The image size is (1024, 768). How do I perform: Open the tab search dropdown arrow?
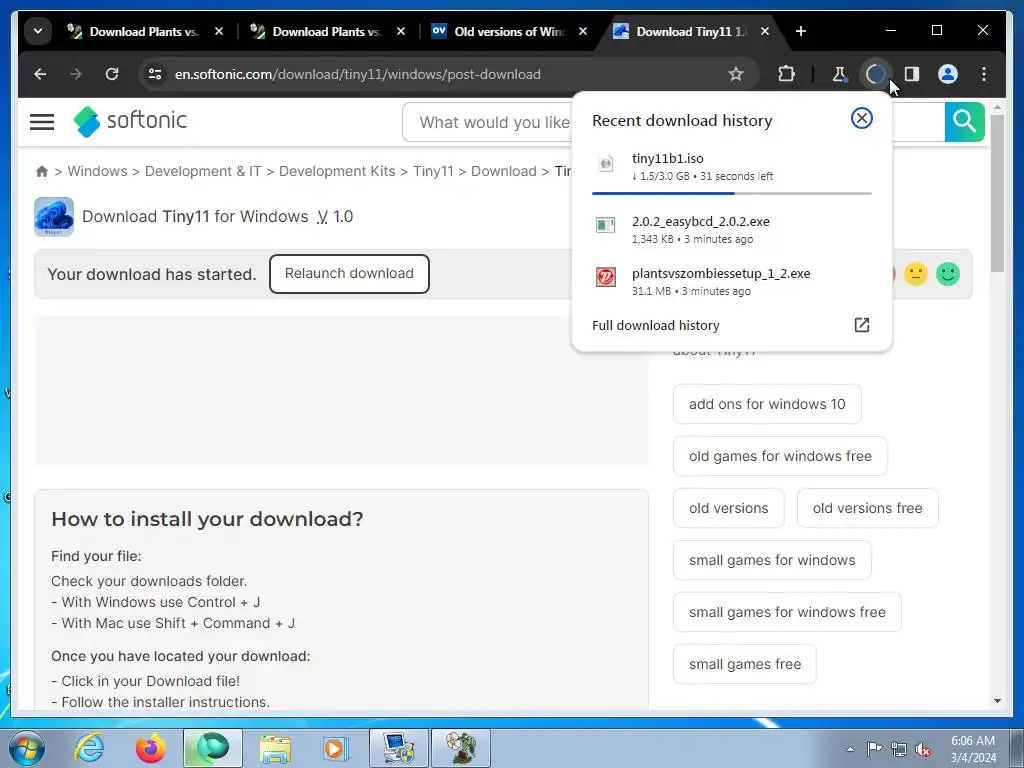tap(38, 31)
